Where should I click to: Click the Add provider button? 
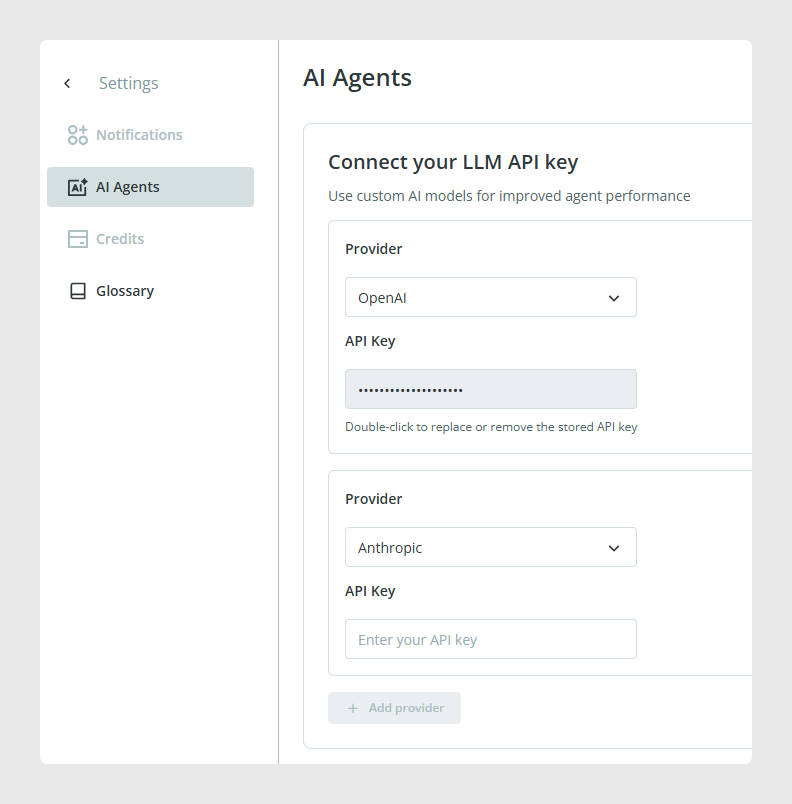click(394, 708)
